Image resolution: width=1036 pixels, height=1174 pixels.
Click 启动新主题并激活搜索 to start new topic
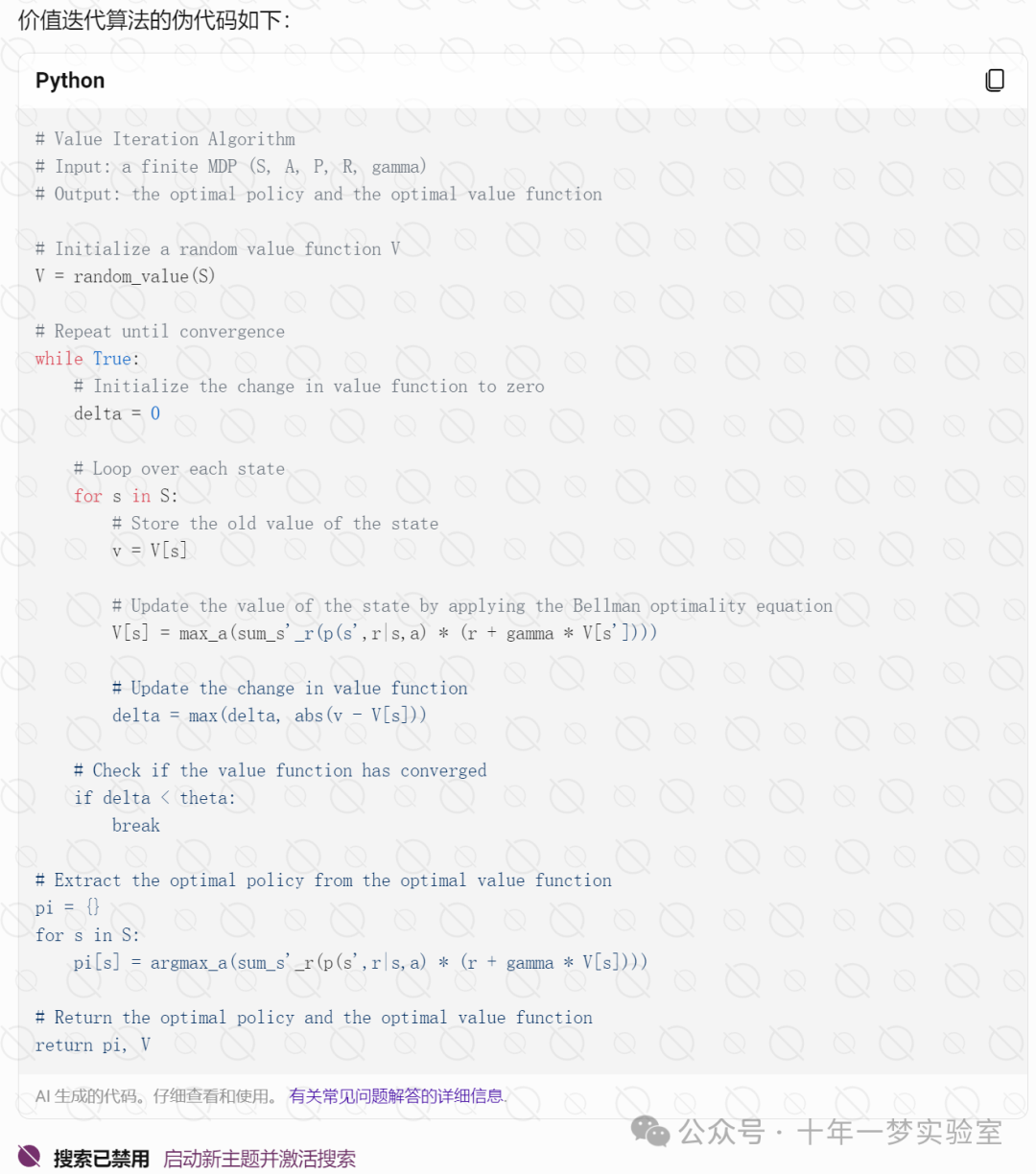coord(262,1158)
